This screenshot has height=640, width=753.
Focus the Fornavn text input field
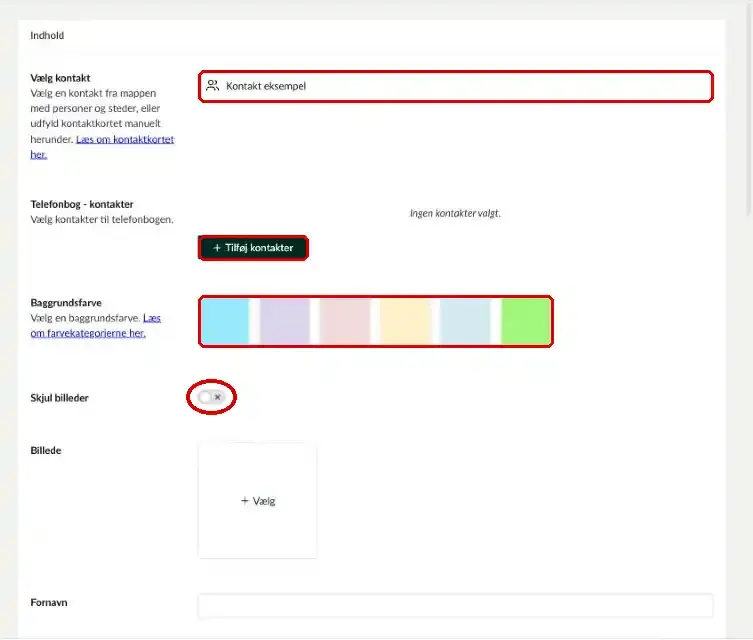click(456, 605)
